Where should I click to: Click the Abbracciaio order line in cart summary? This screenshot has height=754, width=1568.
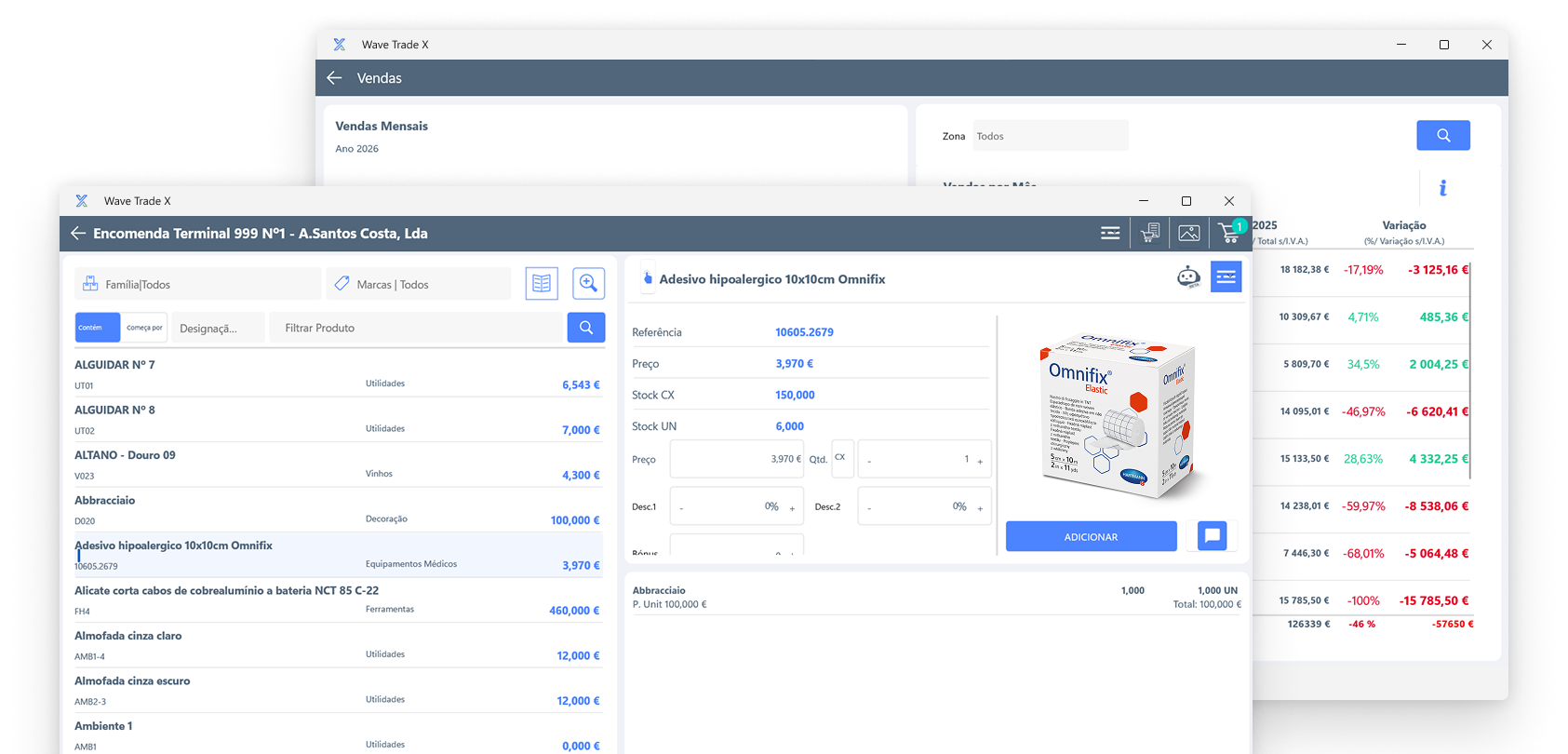click(936, 597)
